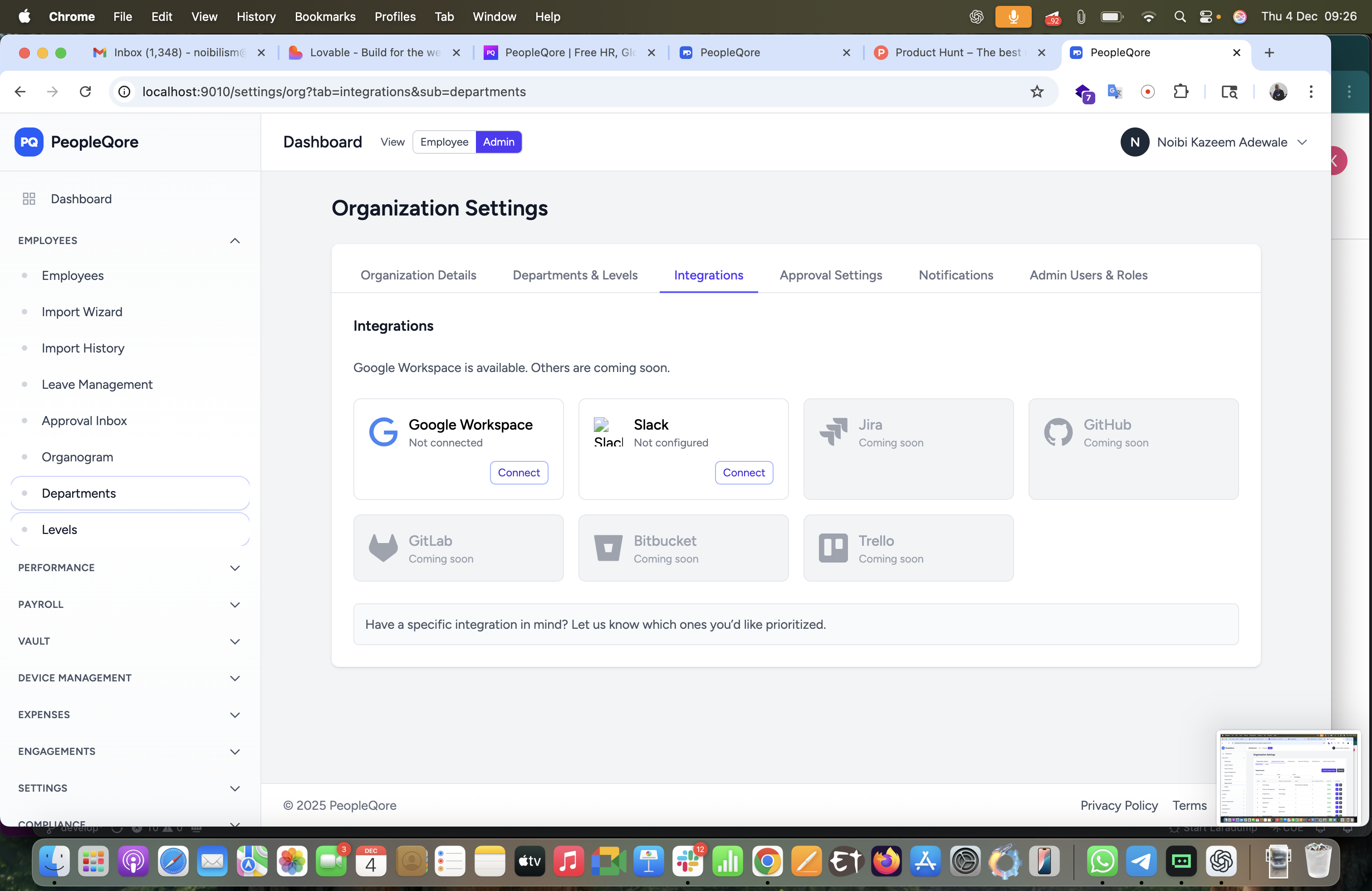Expand the PAYROLL sidebar section

click(235, 605)
